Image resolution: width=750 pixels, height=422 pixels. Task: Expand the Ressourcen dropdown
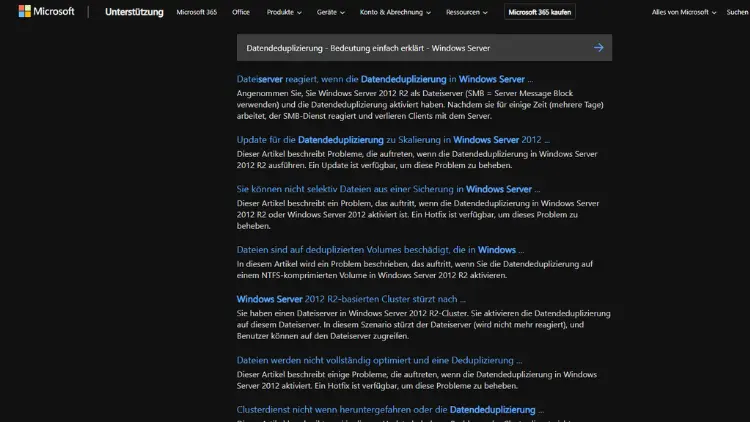(x=467, y=12)
